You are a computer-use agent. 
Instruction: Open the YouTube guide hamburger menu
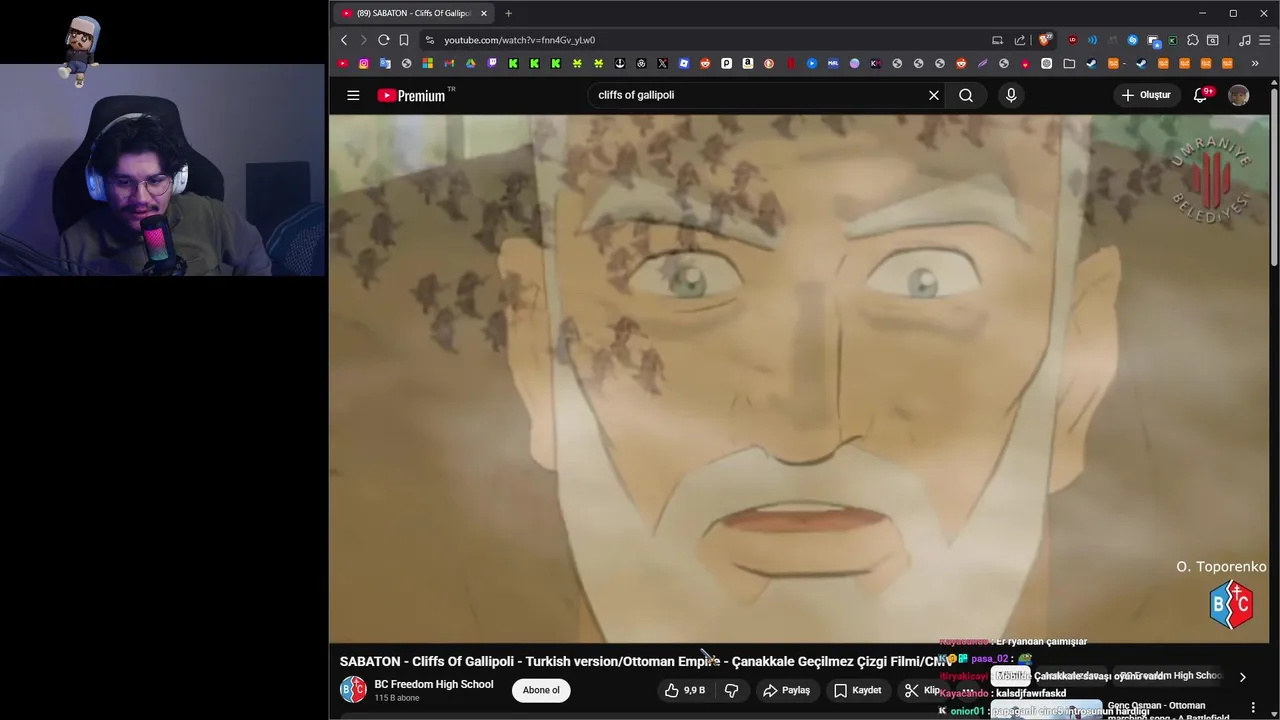click(353, 95)
